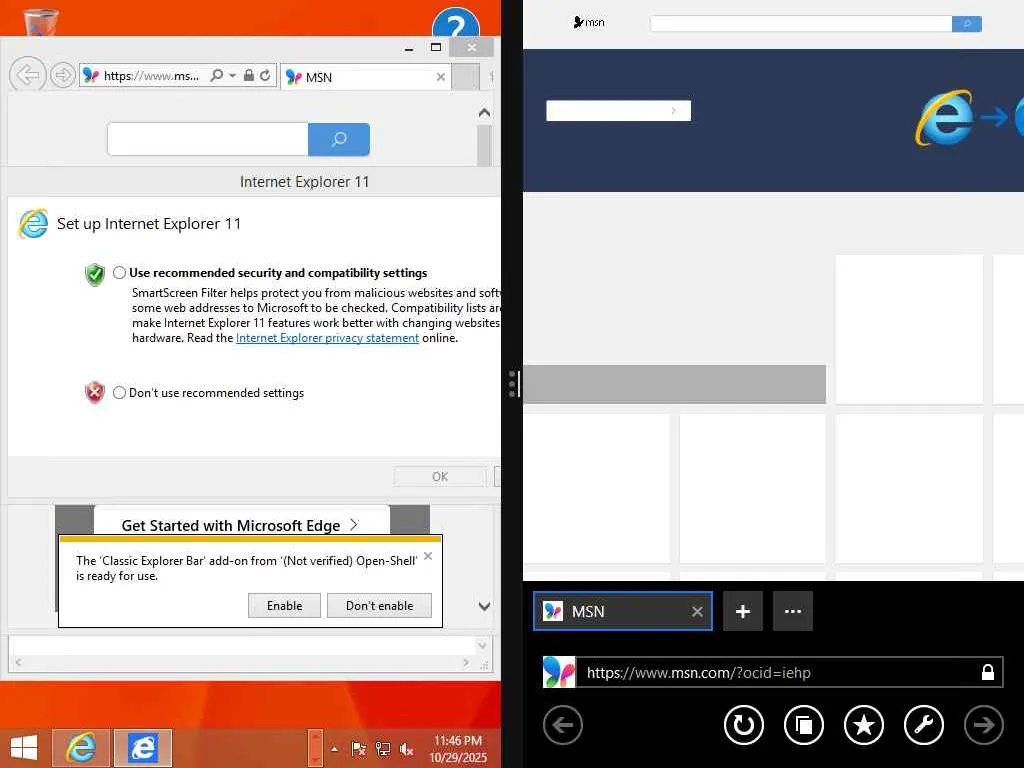Click the desktop IE Forward arrow button
Image resolution: width=1024 pixels, height=768 pixels.
click(63, 76)
